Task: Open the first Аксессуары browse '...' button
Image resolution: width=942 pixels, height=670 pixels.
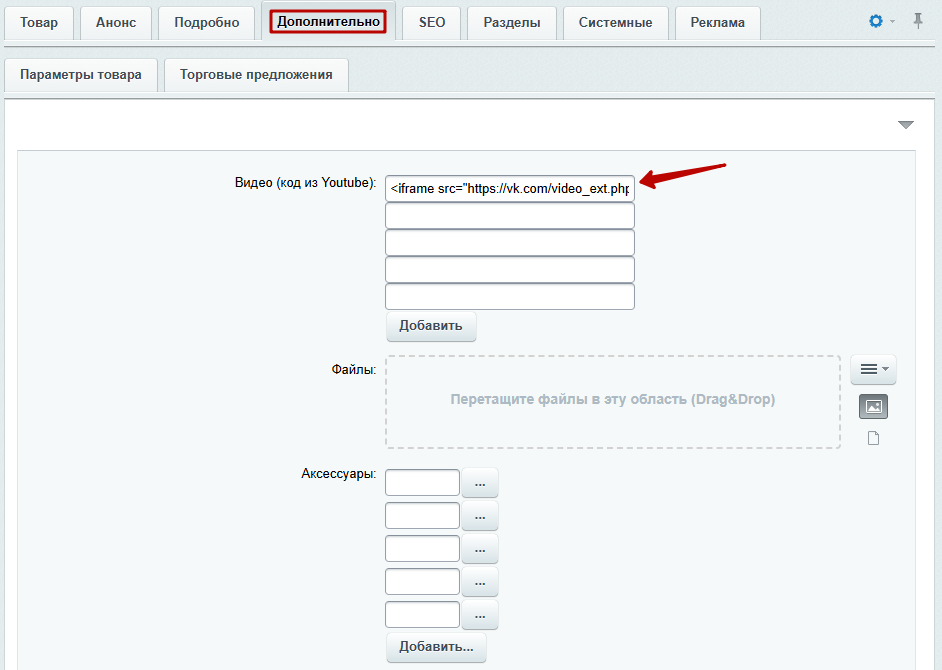Action: (x=480, y=483)
